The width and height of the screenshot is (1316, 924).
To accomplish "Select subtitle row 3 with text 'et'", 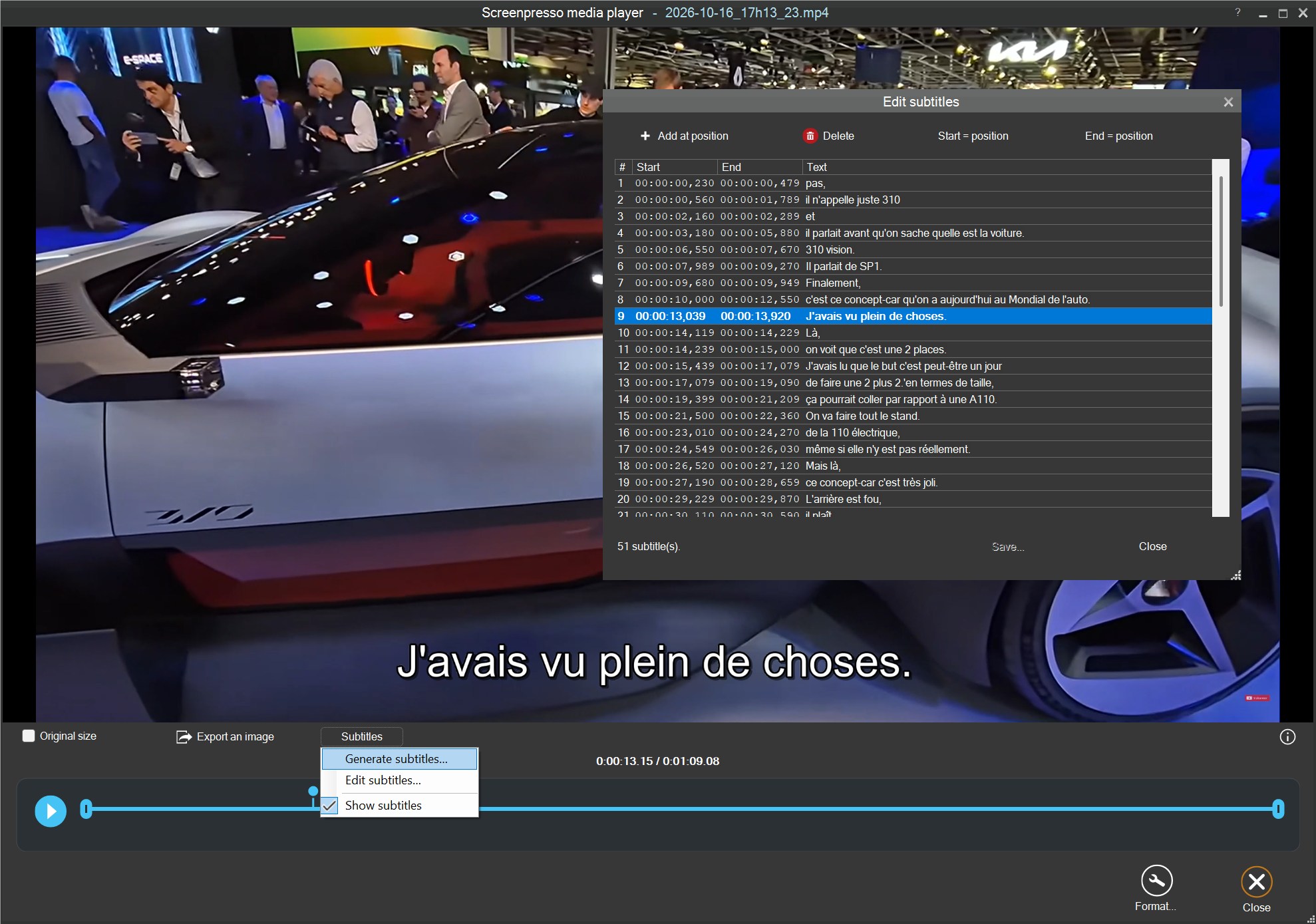I will 913,216.
